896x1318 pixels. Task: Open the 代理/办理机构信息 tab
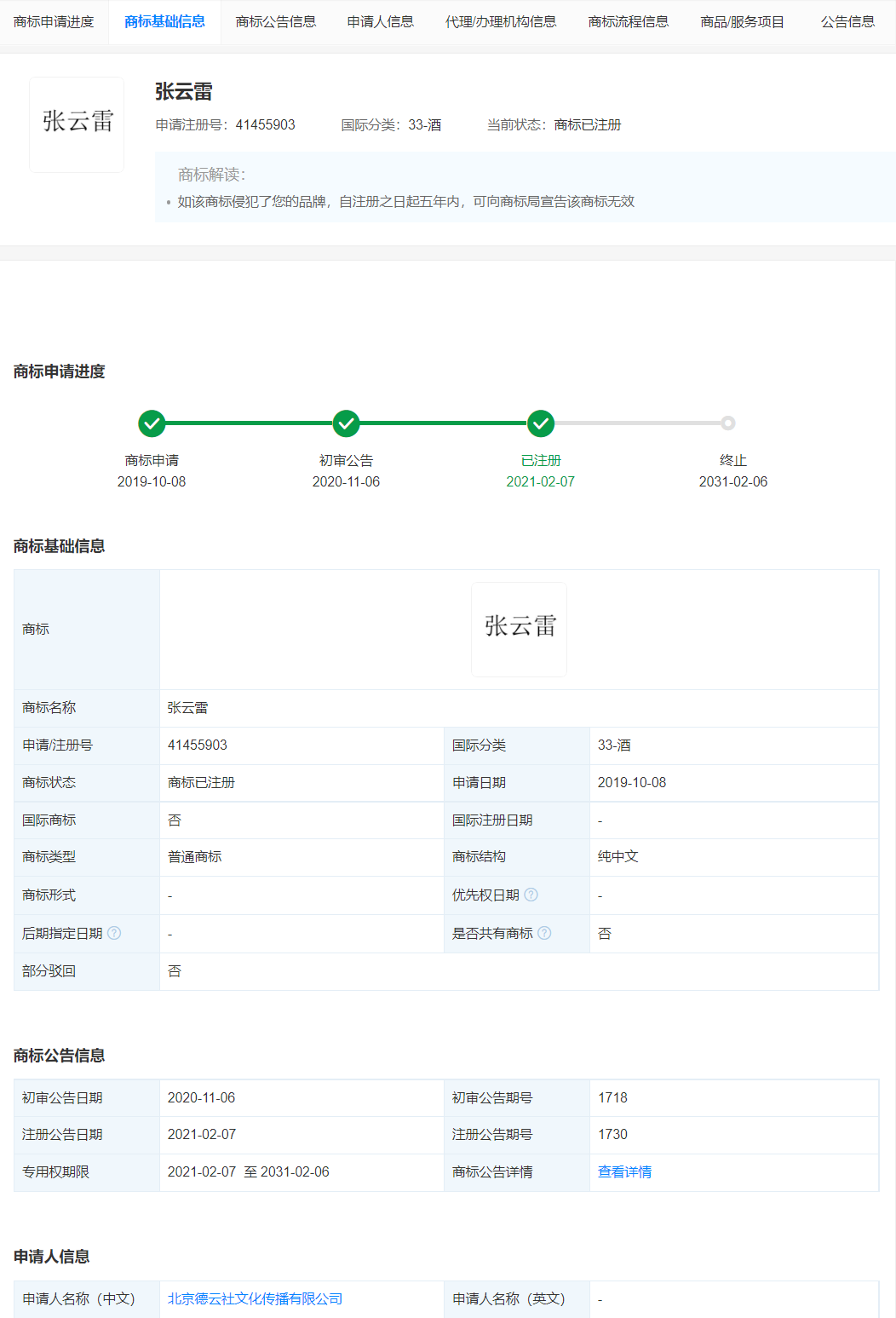(x=501, y=22)
